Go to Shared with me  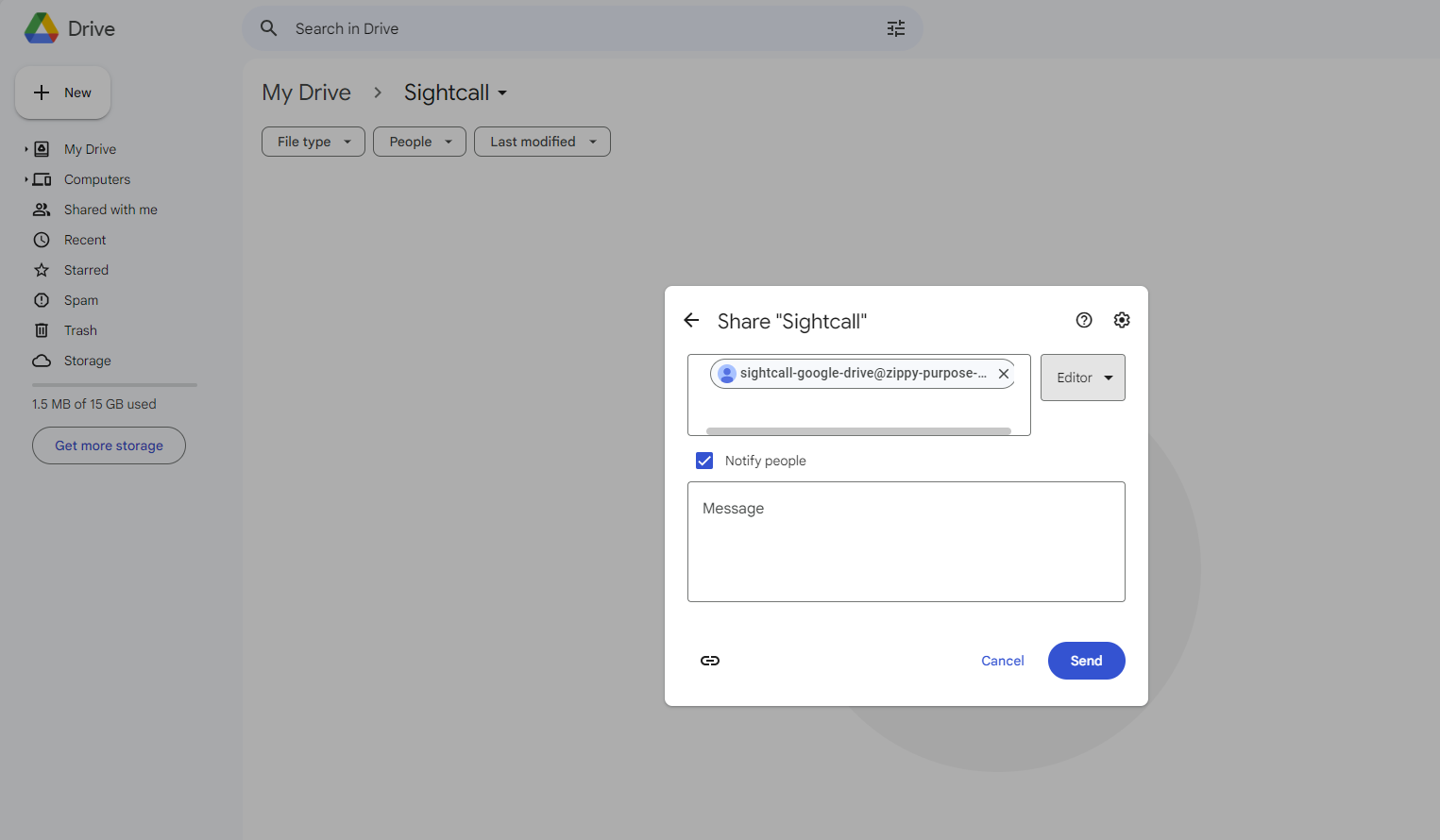point(110,210)
